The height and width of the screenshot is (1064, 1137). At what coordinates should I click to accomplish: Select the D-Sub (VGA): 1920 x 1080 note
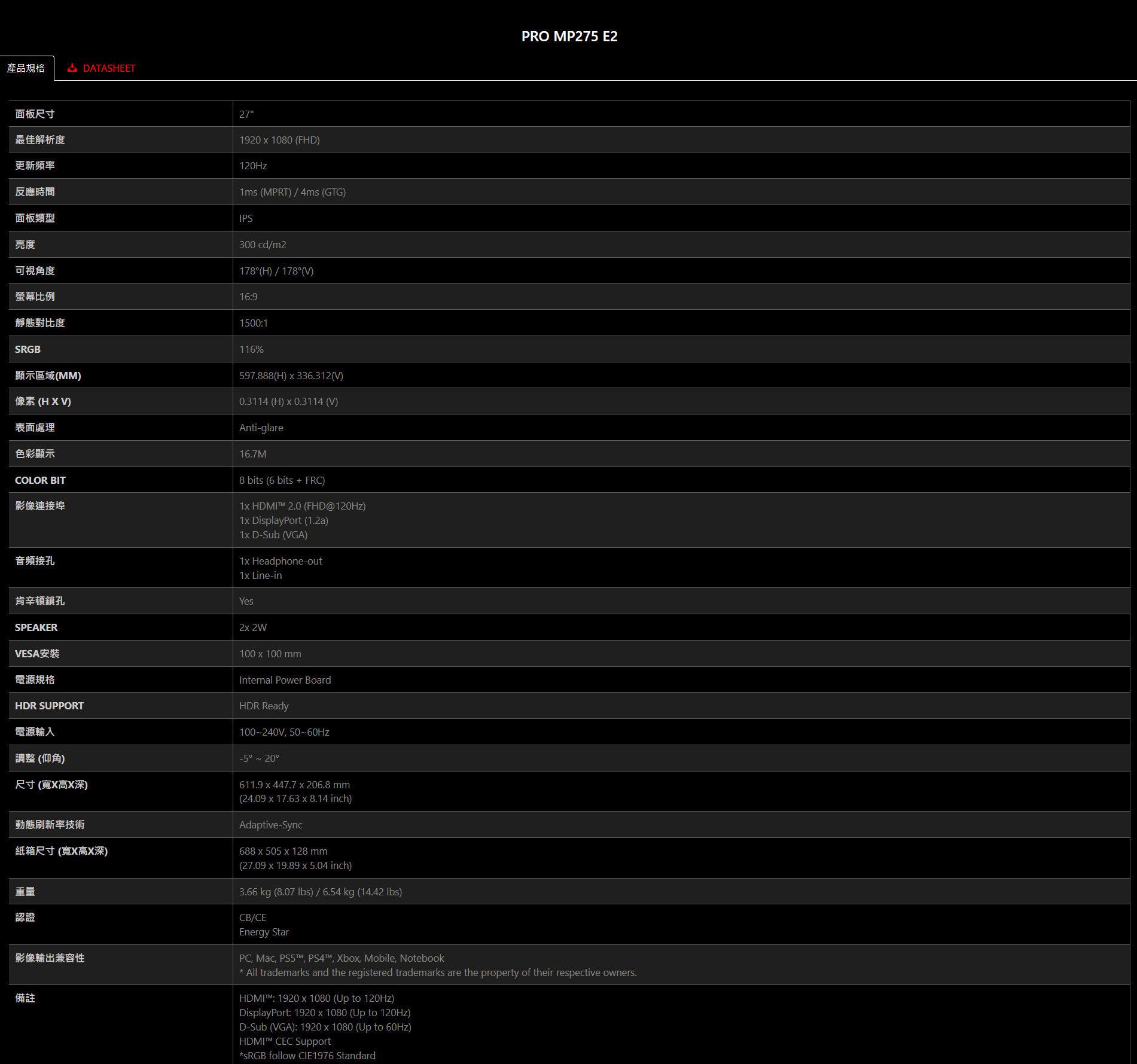pos(325,1027)
